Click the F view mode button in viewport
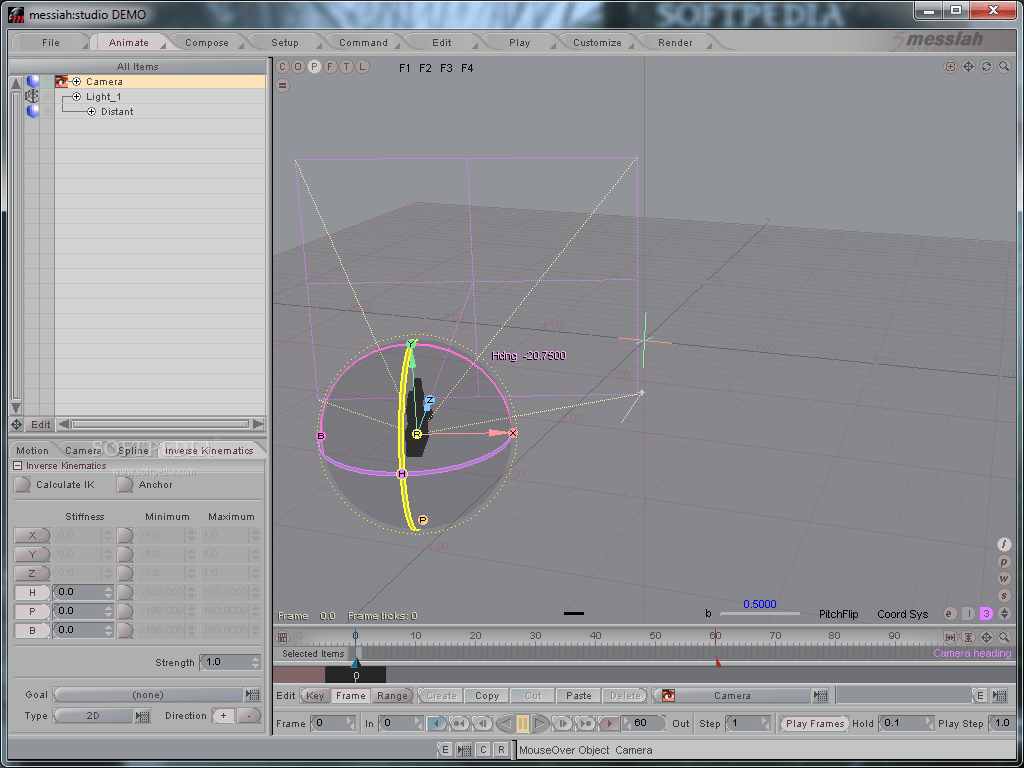Viewport: 1024px width, 768px height. click(330, 67)
